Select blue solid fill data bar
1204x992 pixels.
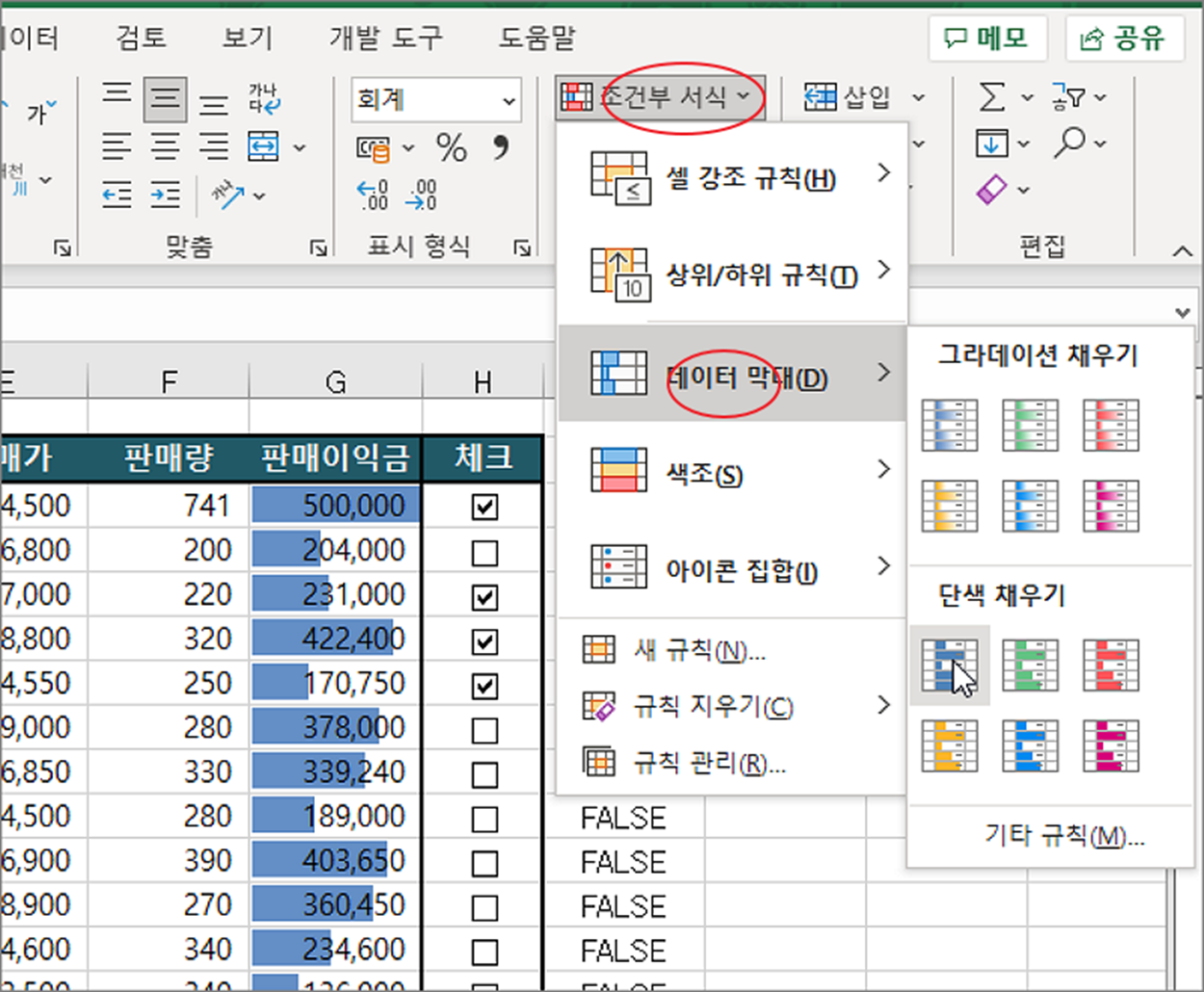tap(950, 665)
